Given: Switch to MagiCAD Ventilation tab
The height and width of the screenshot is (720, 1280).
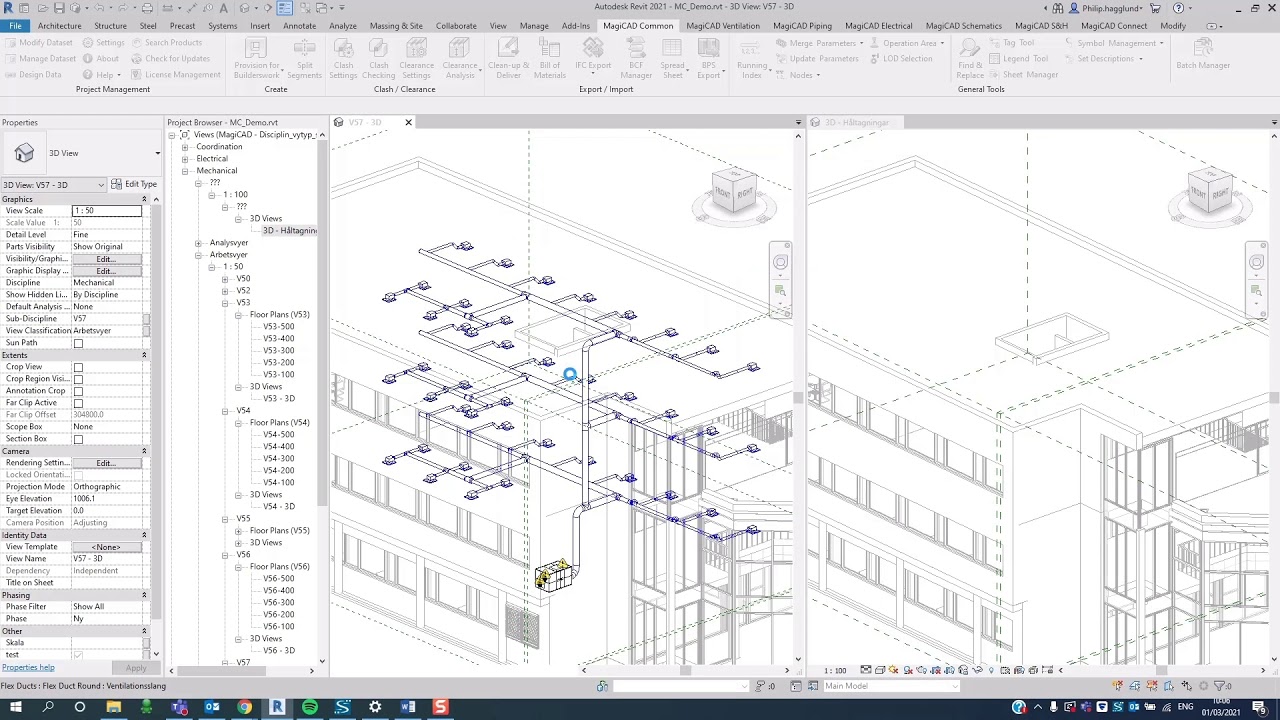Looking at the screenshot, I should pos(723,26).
